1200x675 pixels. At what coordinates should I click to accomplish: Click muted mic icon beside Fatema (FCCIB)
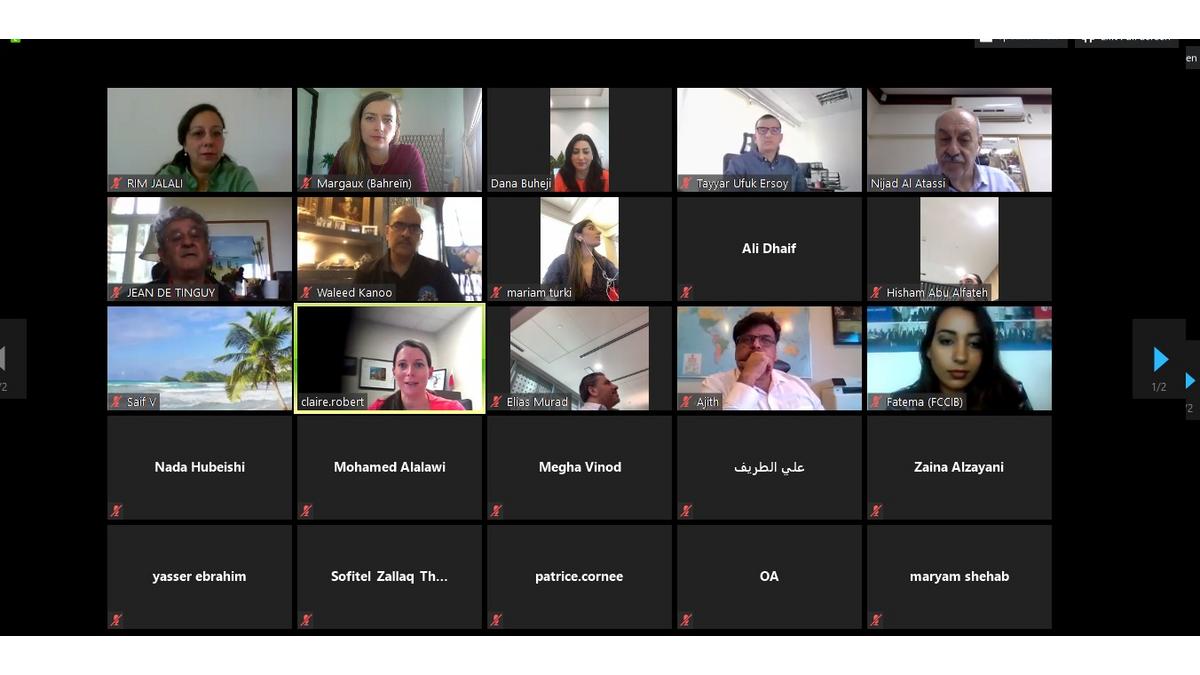coord(876,402)
